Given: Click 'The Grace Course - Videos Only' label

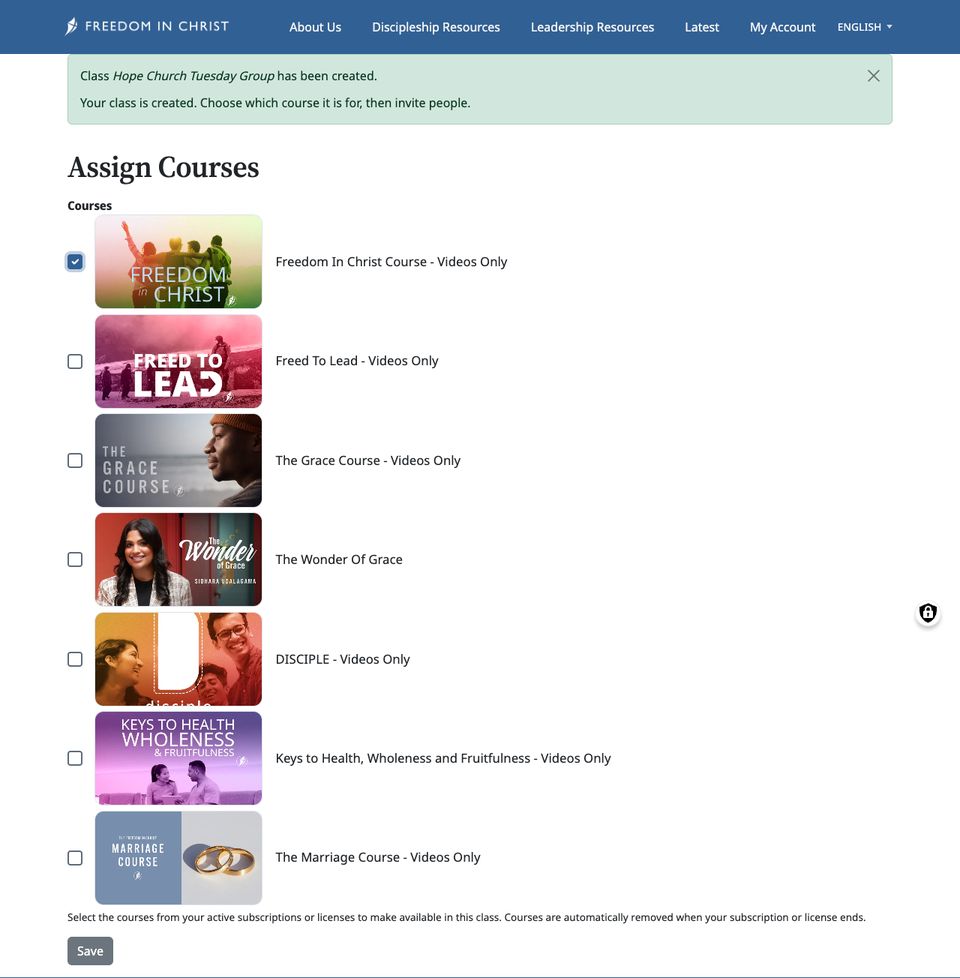Looking at the screenshot, I should tap(368, 460).
